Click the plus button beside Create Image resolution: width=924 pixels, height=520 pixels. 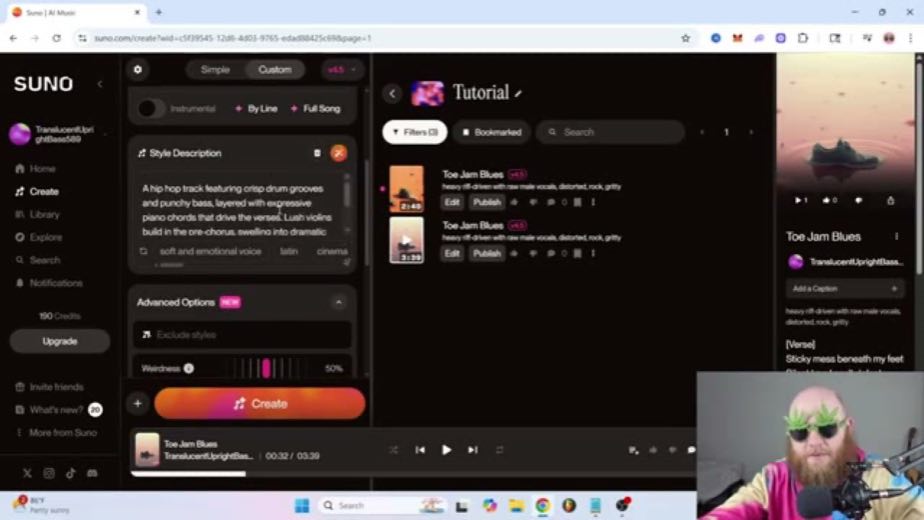[137, 404]
